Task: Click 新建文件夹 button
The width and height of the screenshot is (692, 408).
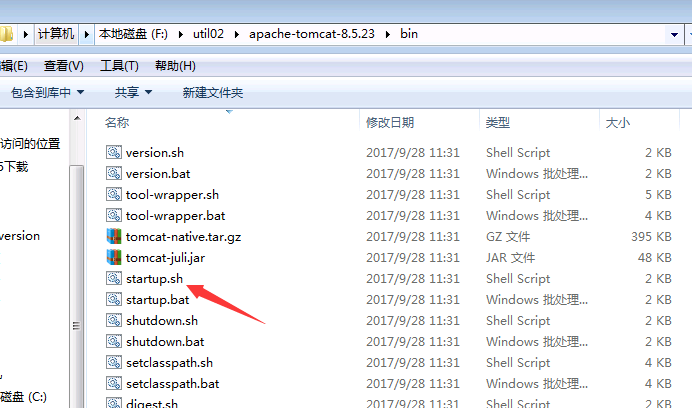Action: coord(213,93)
